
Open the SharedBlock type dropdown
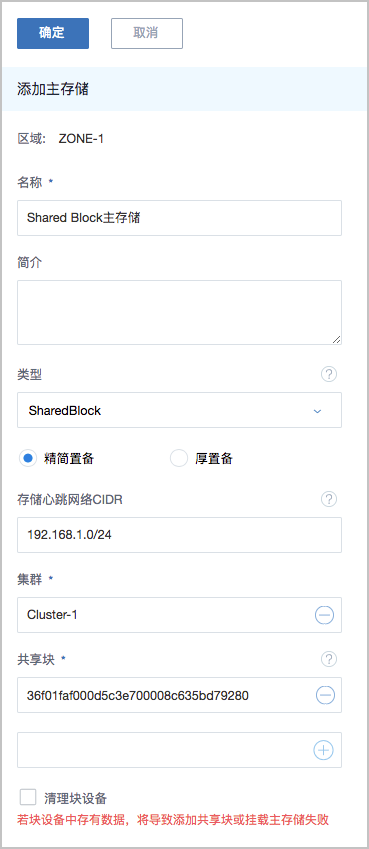pyautogui.click(x=179, y=410)
